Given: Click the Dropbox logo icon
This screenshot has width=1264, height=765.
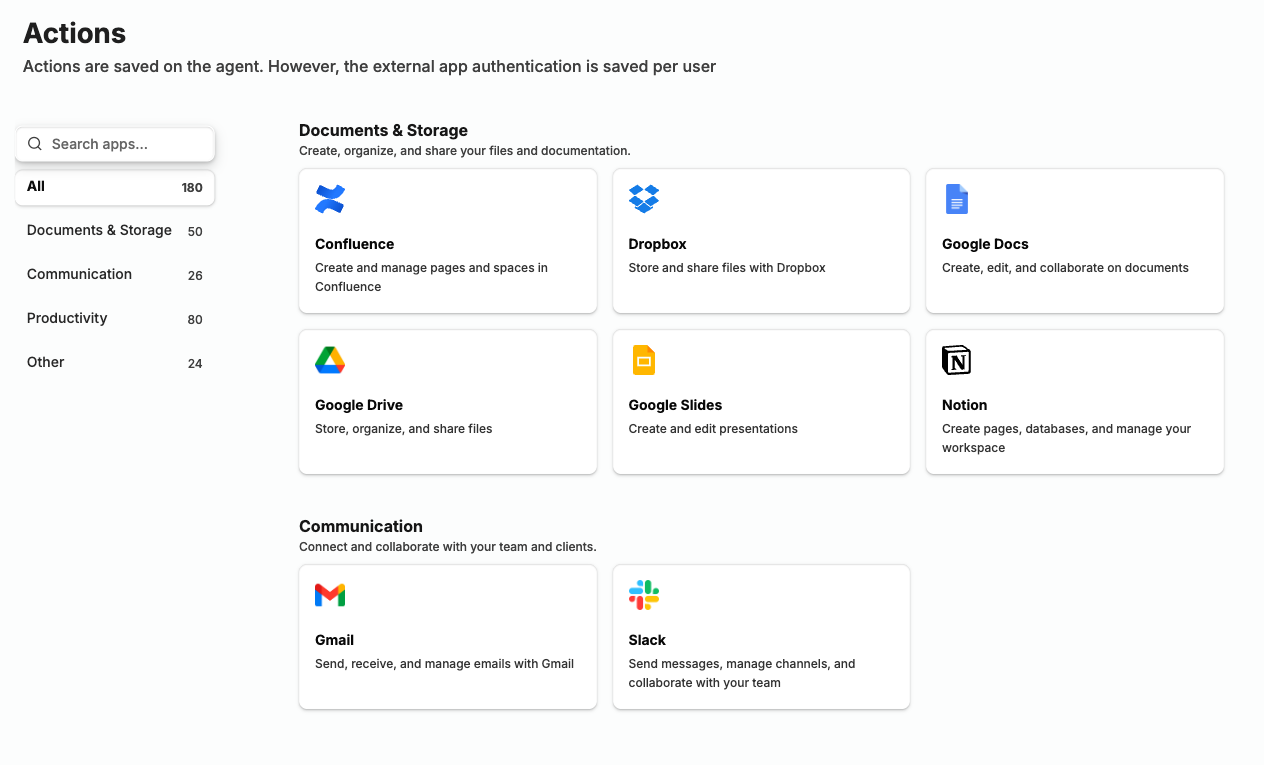Looking at the screenshot, I should 644,199.
